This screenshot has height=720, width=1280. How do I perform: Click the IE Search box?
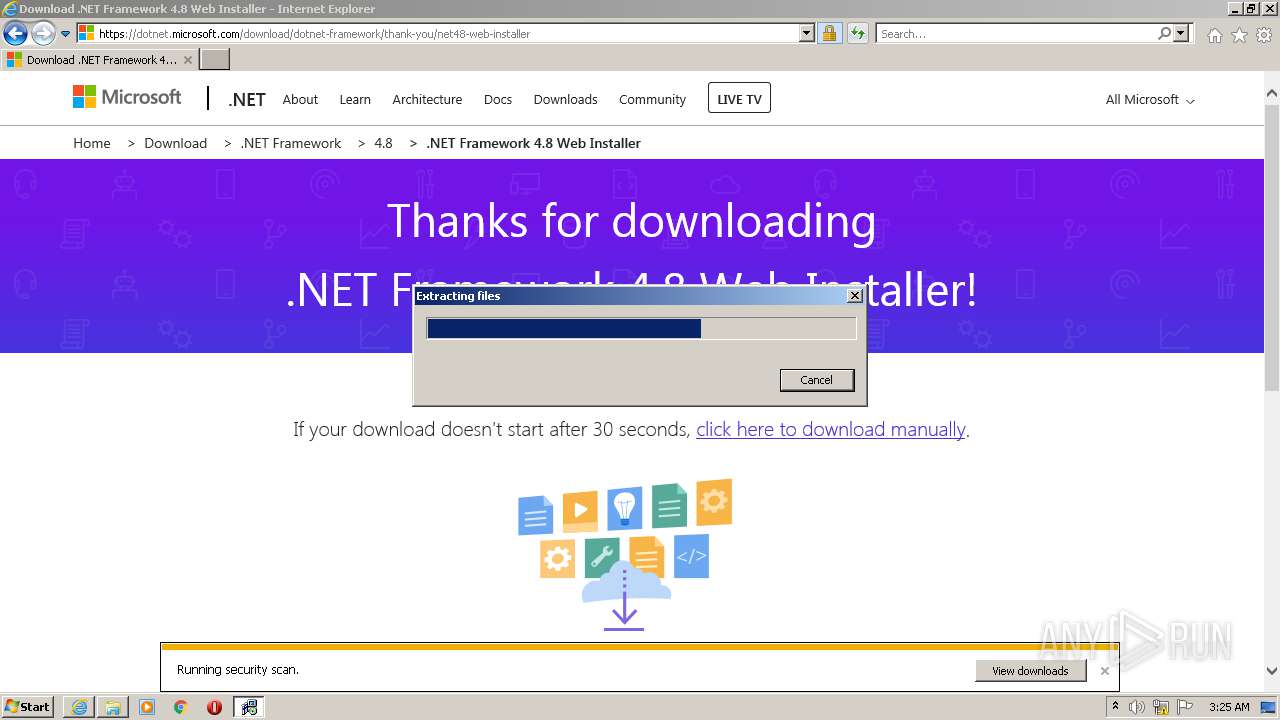(1016, 33)
